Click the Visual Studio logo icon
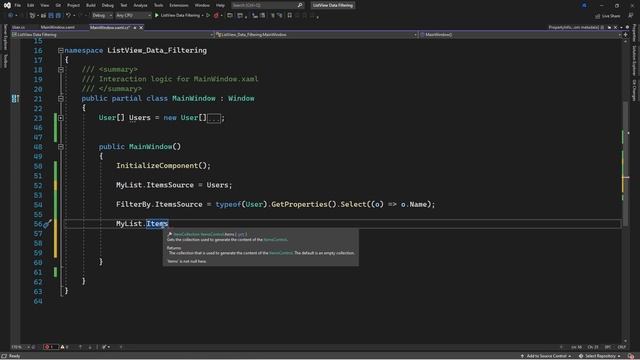 tap(7, 5)
